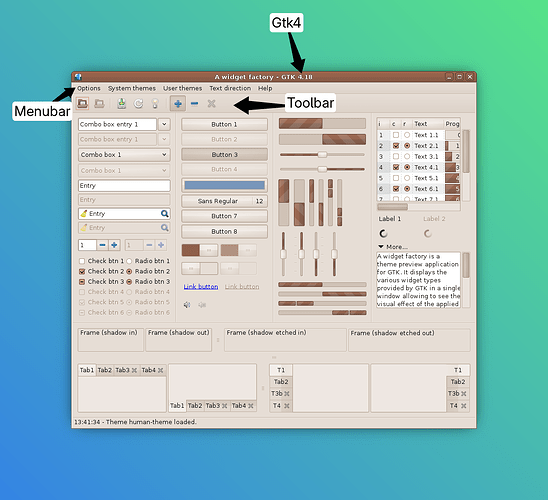The width and height of the screenshot is (548, 500).
Task: Follow the blue Link button
Action: point(201,287)
